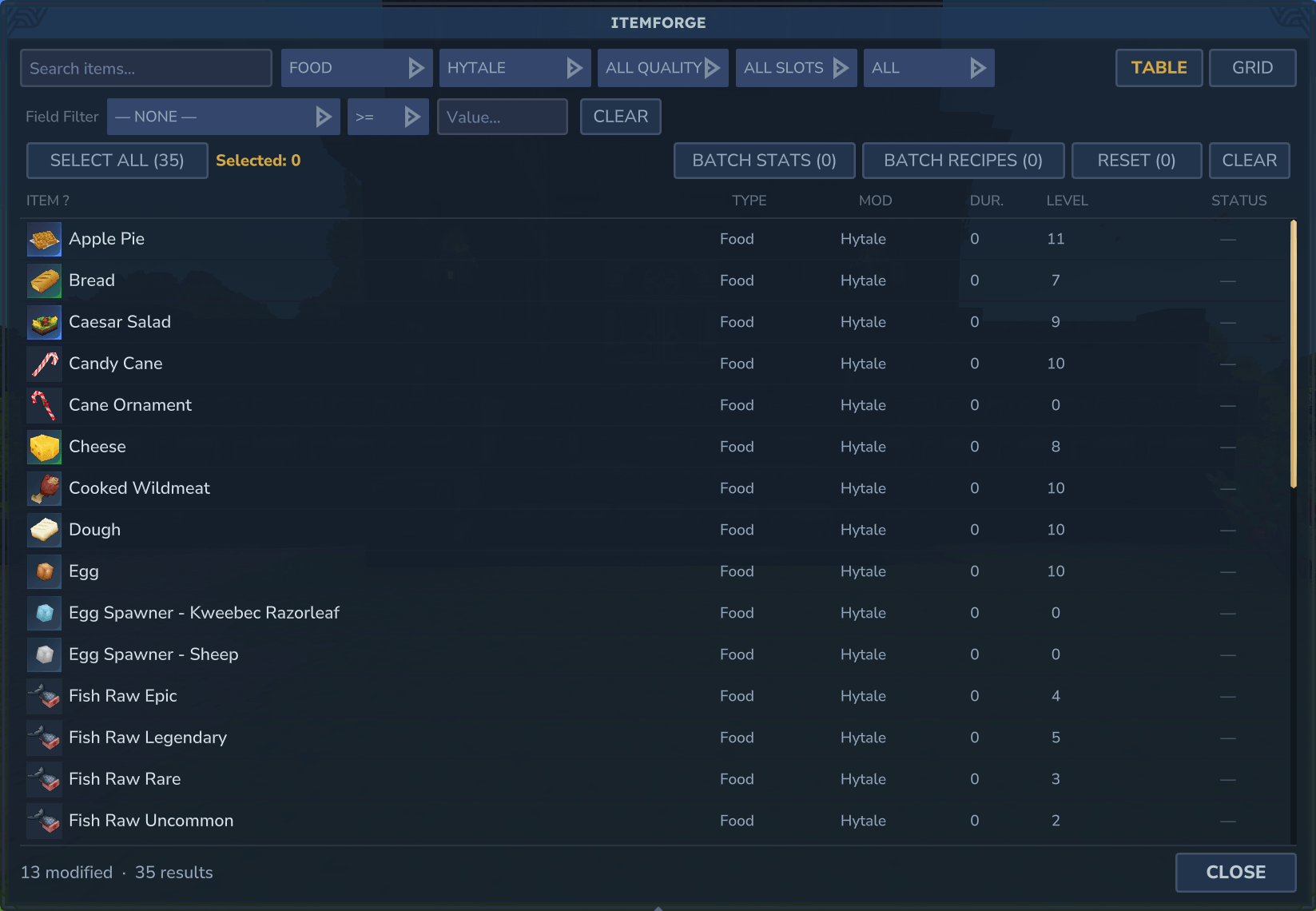The width and height of the screenshot is (1316, 911).
Task: Clear the field filter
Action: 620,117
